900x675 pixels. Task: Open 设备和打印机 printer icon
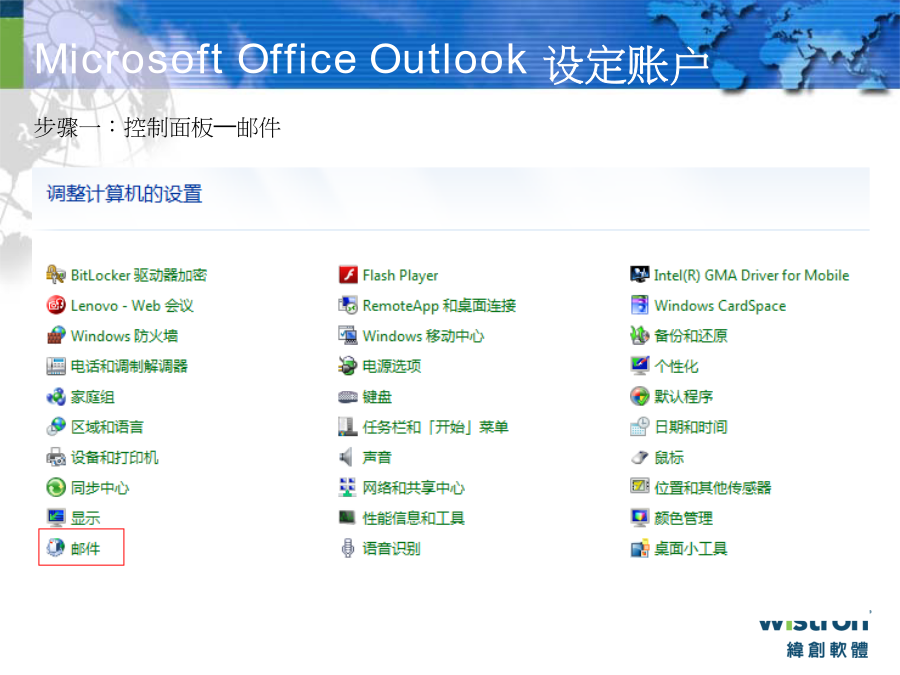coord(56,457)
